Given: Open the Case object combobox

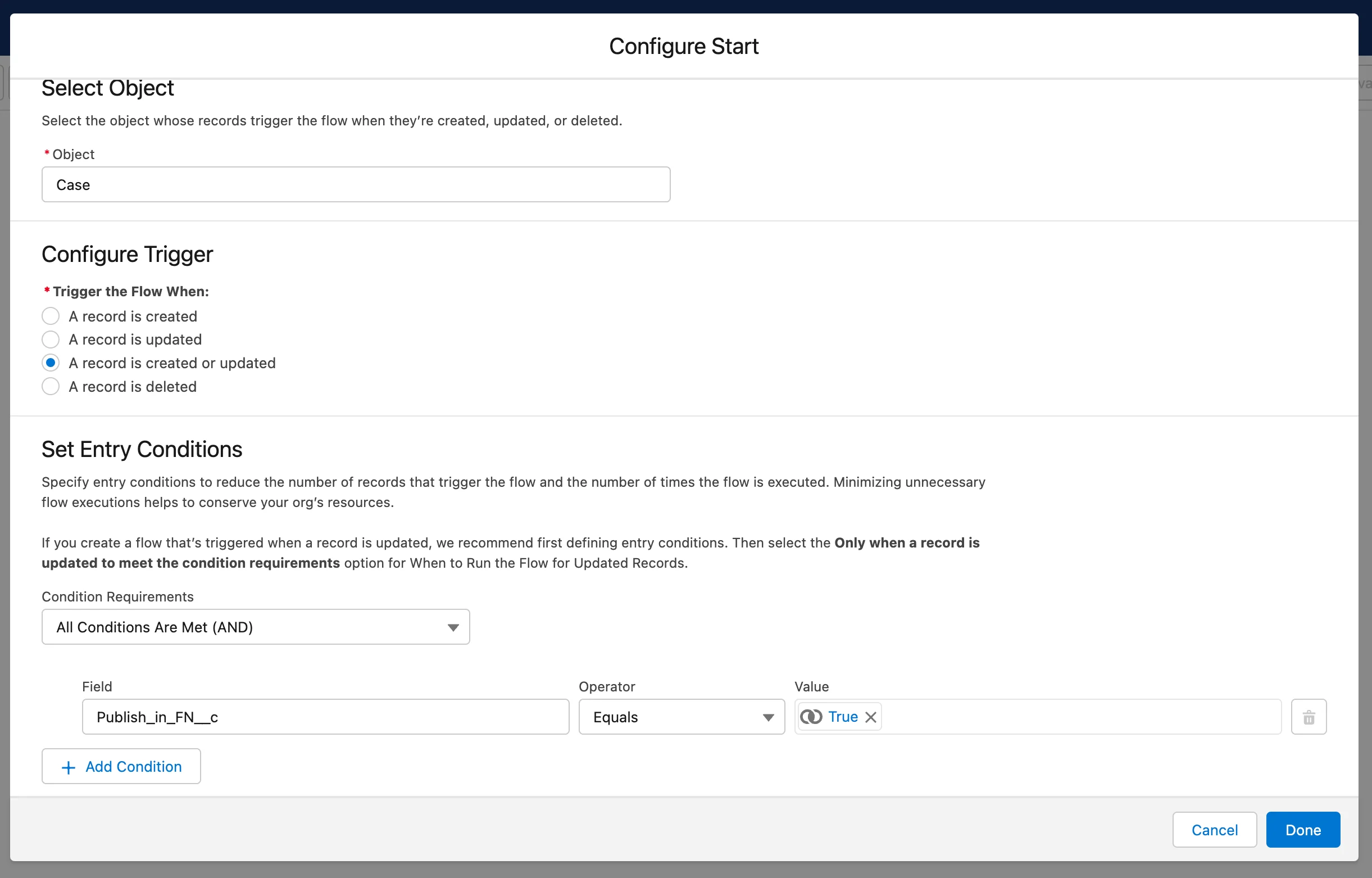Looking at the screenshot, I should click(356, 184).
